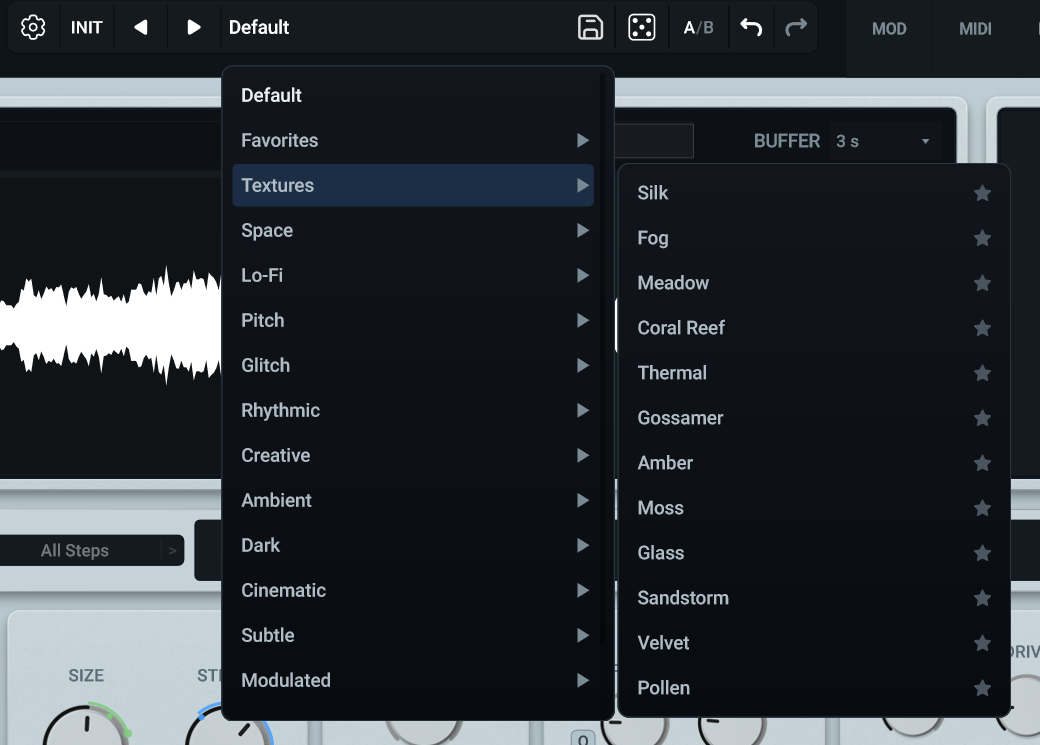The height and width of the screenshot is (745, 1040).
Task: Click the SIZE knob
Action: point(86,726)
